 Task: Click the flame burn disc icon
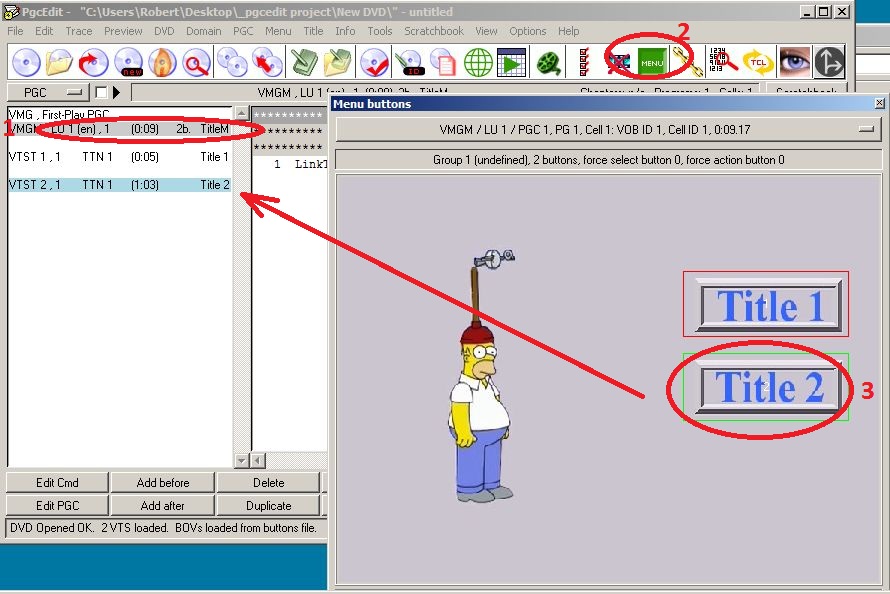pos(162,62)
